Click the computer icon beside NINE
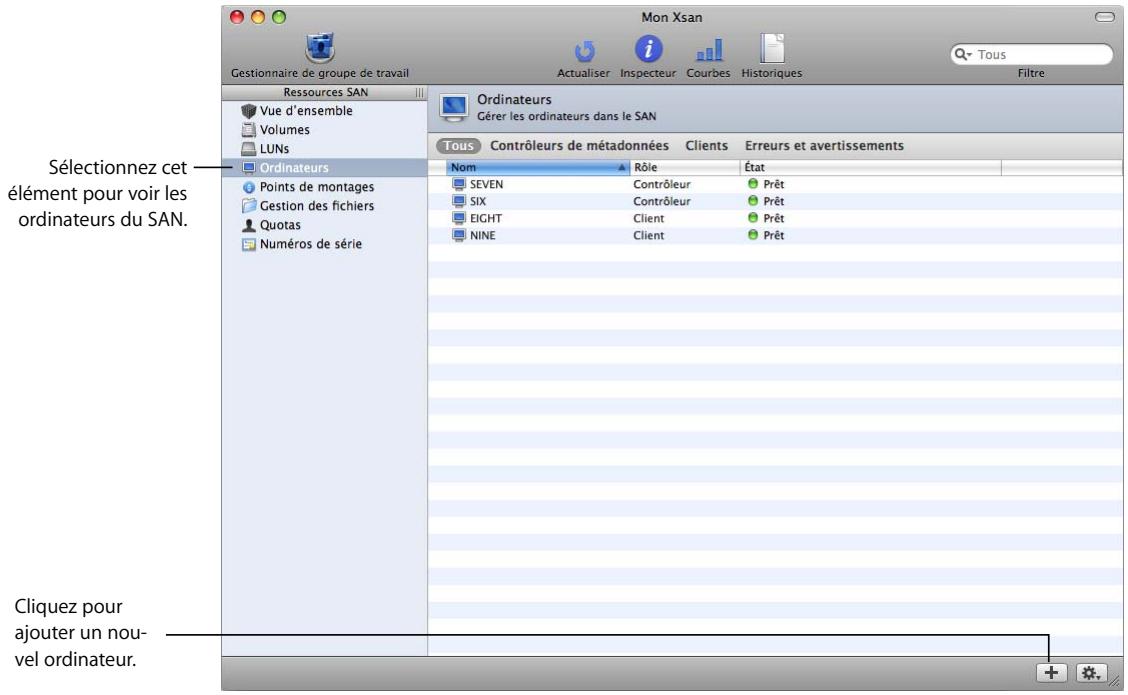1128x695 pixels. click(459, 235)
